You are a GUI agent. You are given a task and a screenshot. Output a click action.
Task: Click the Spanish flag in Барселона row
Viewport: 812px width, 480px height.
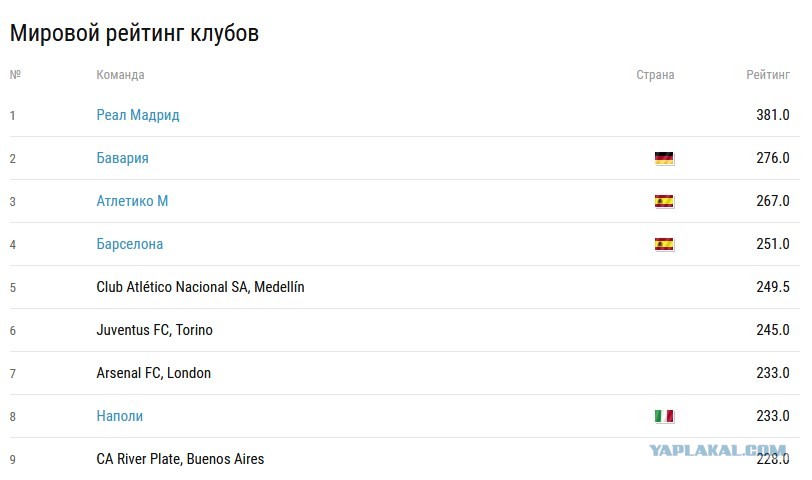coord(664,244)
